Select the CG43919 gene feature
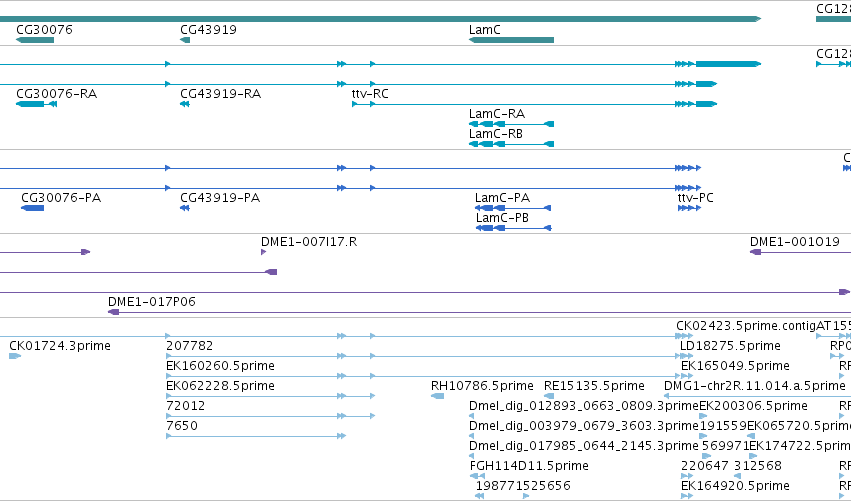851x501 pixels. 185,40
